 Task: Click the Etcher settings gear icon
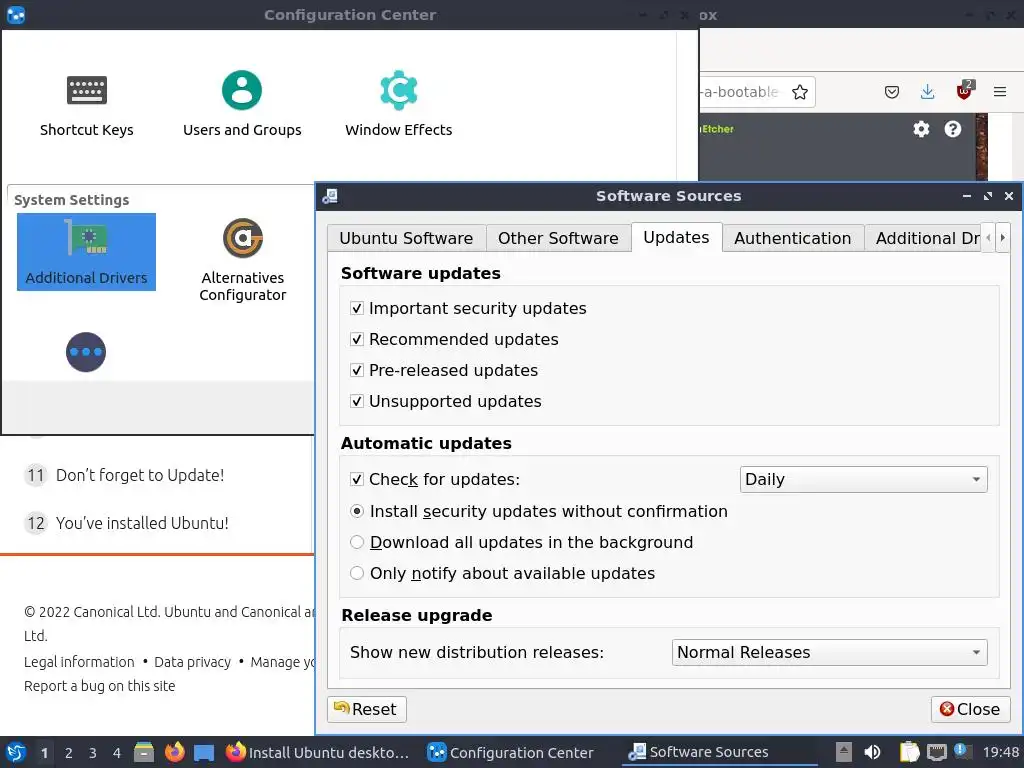coord(921,129)
